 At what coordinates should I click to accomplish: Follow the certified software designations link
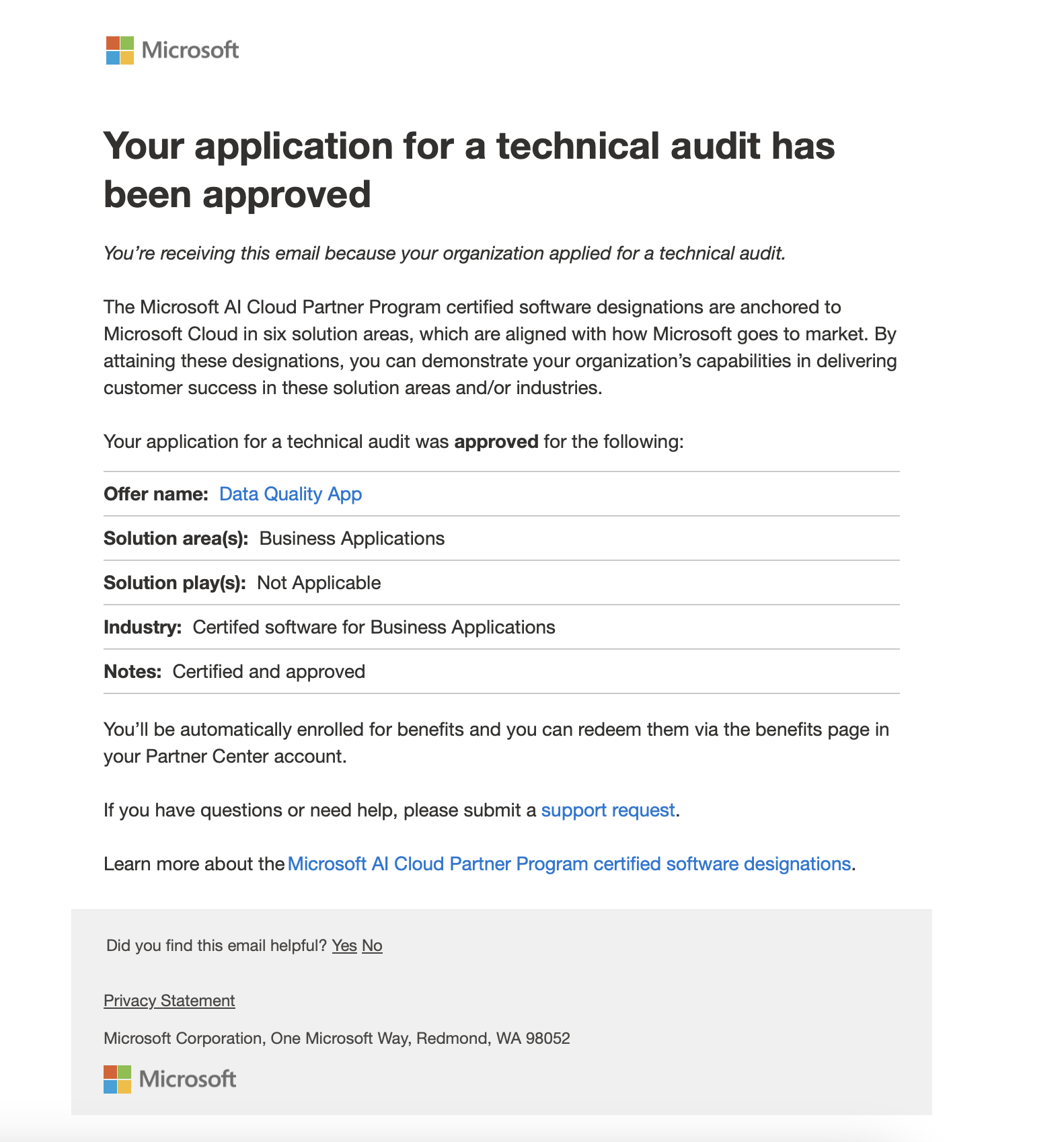click(x=570, y=864)
